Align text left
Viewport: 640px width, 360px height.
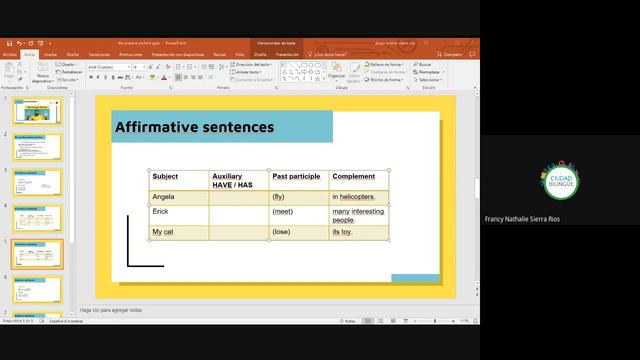coord(178,77)
